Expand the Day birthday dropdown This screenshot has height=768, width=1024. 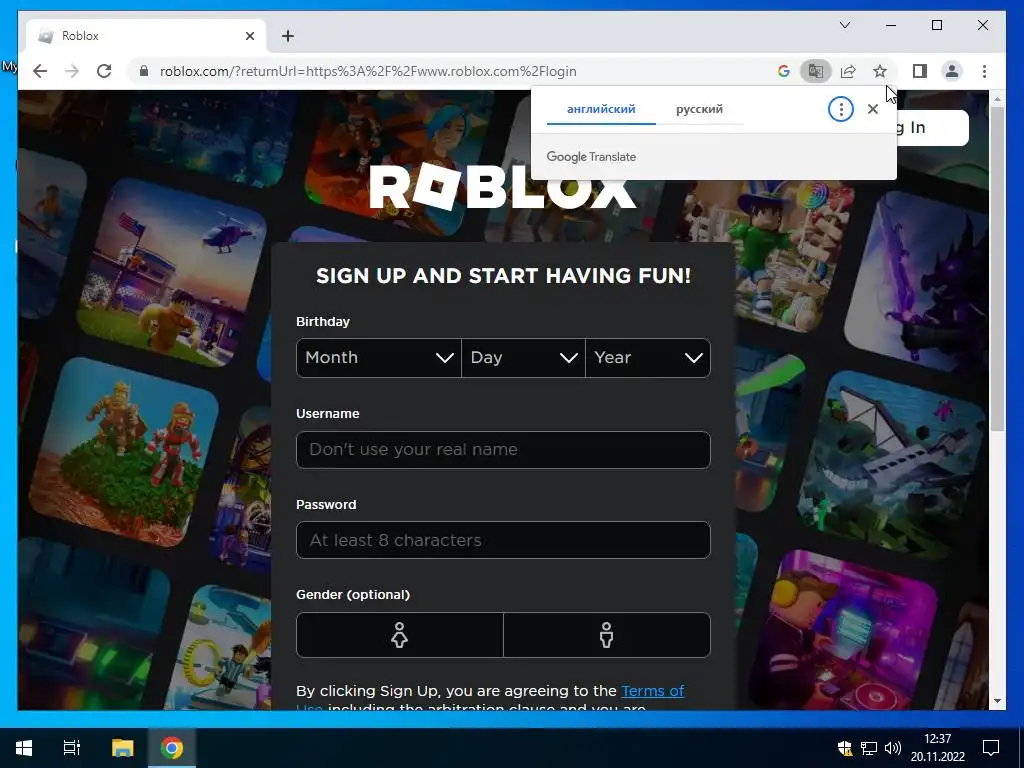(x=523, y=358)
